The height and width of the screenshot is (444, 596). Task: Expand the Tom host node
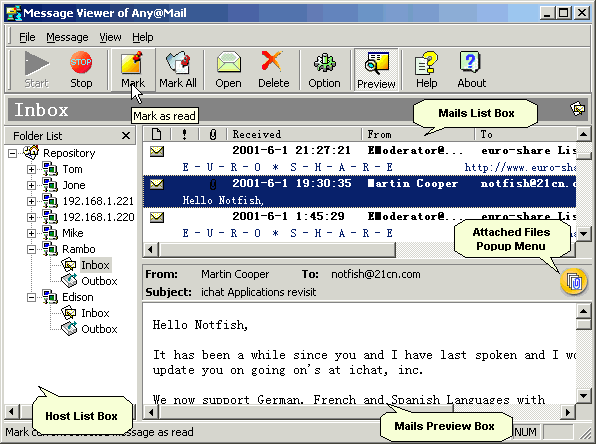tap(32, 169)
